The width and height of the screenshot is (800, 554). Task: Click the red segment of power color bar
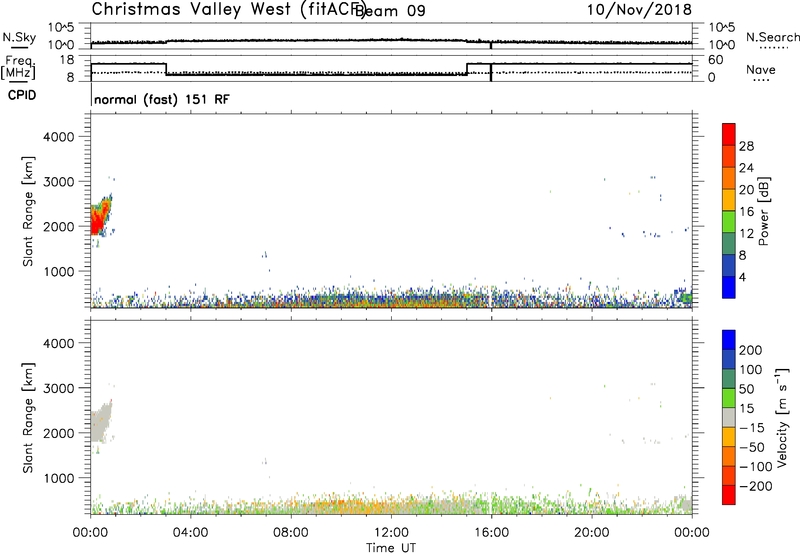click(729, 134)
